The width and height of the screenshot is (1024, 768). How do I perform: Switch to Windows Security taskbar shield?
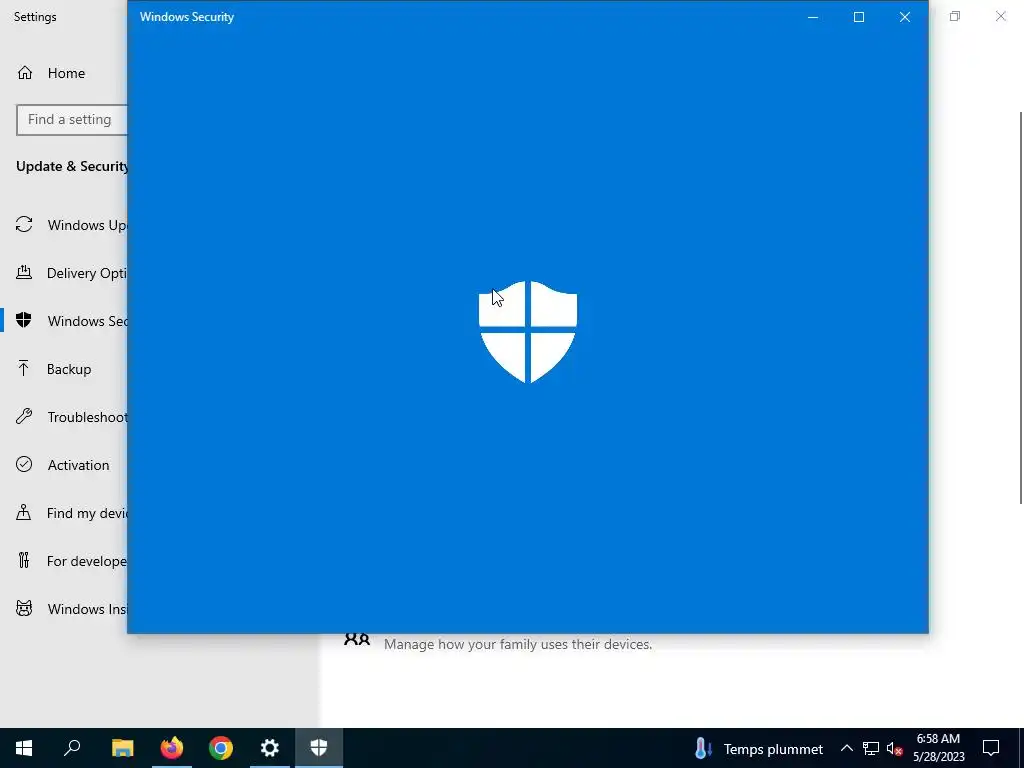click(x=319, y=748)
